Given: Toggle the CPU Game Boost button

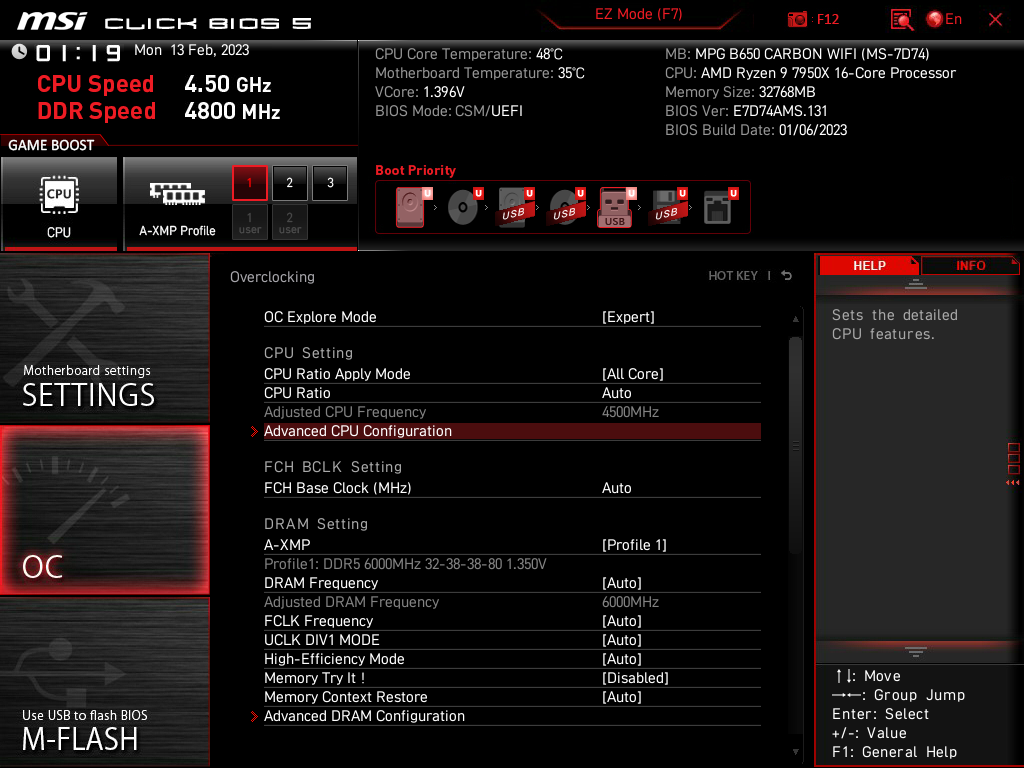Looking at the screenshot, I should (x=59, y=204).
